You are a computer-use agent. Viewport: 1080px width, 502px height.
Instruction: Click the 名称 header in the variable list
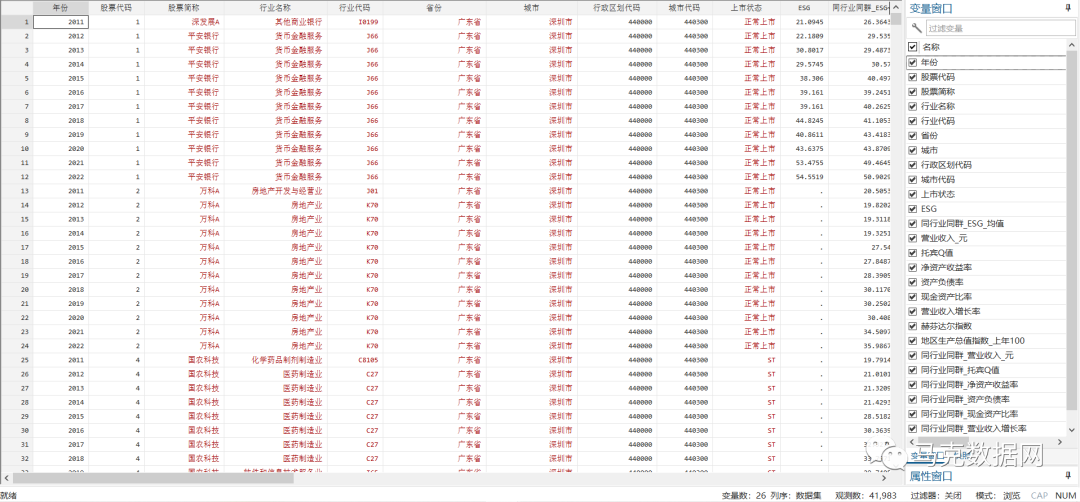coord(931,47)
